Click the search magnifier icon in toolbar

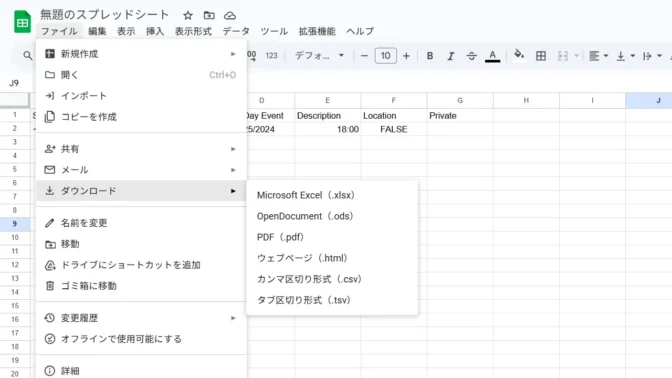pyautogui.click(x=27, y=56)
